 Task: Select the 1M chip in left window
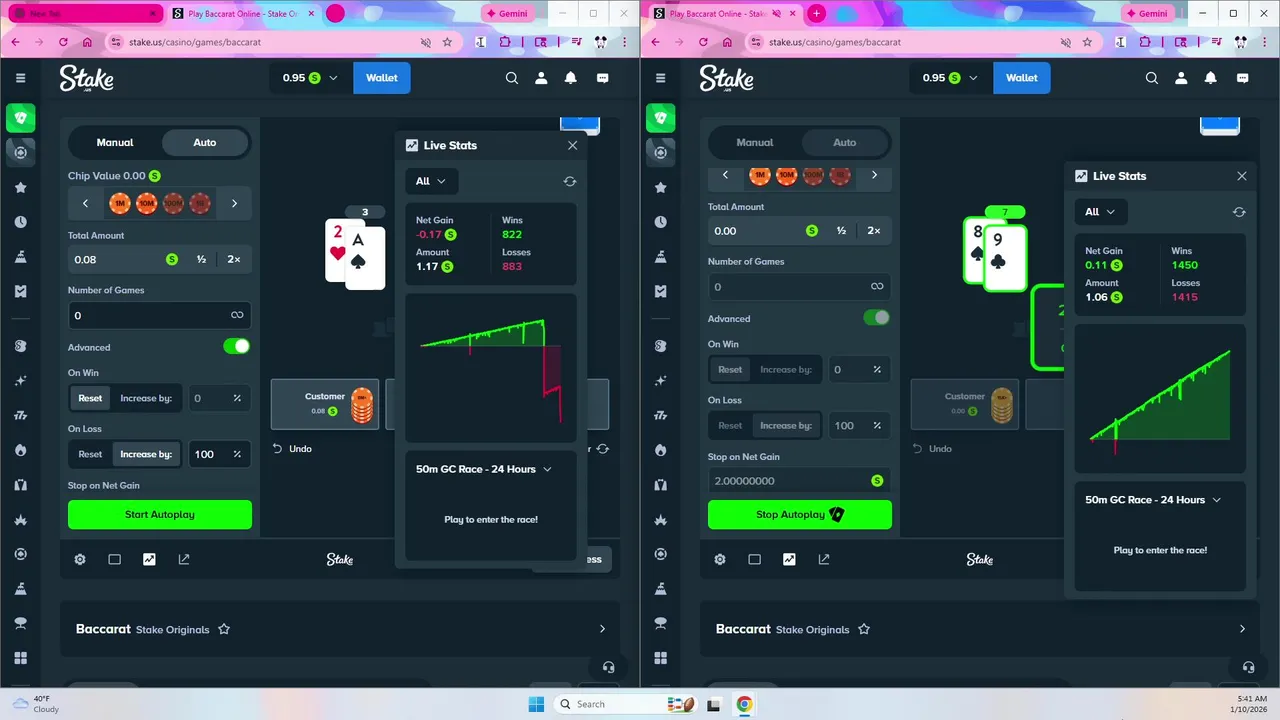120,204
